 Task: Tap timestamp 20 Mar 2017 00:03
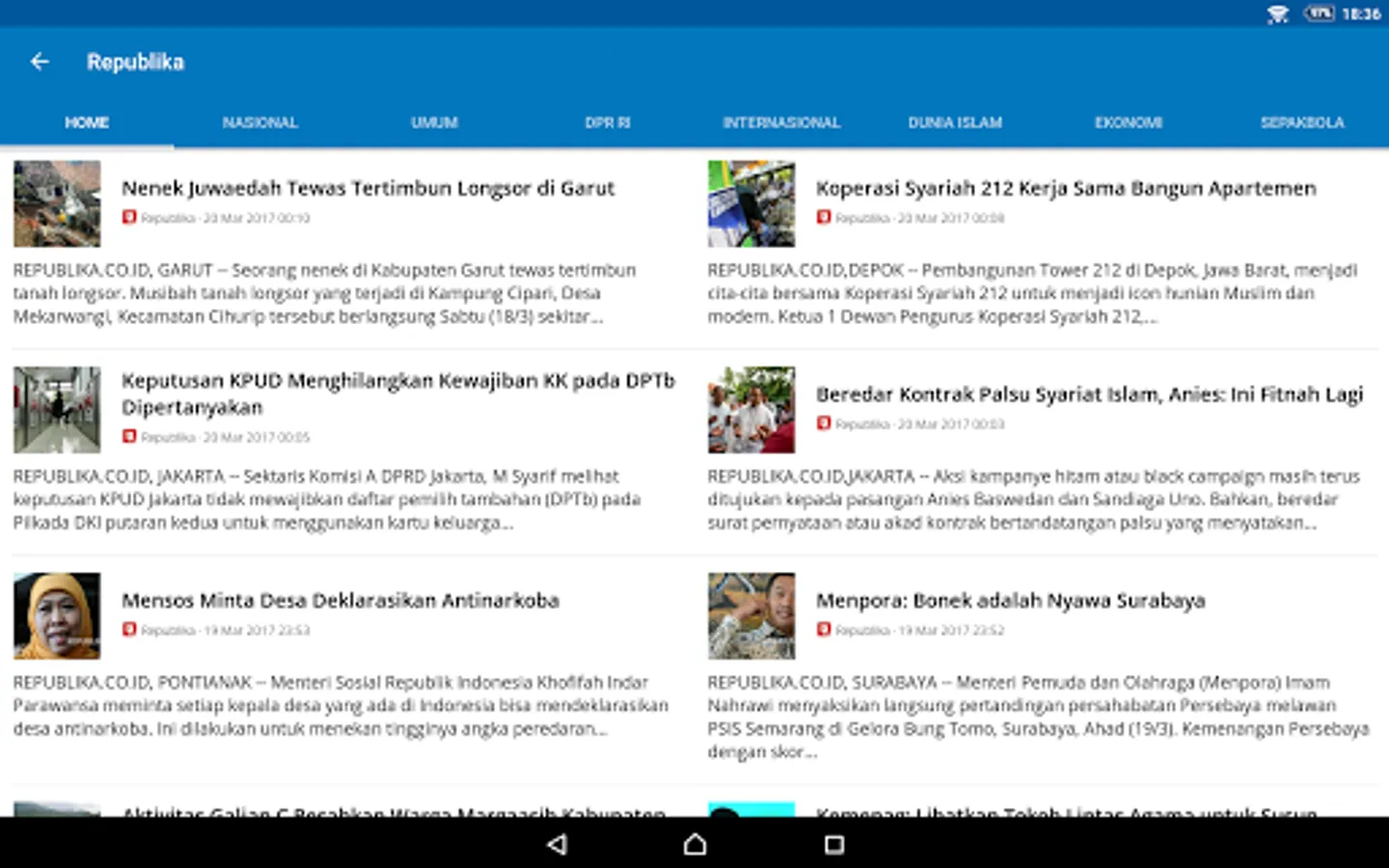point(951,423)
